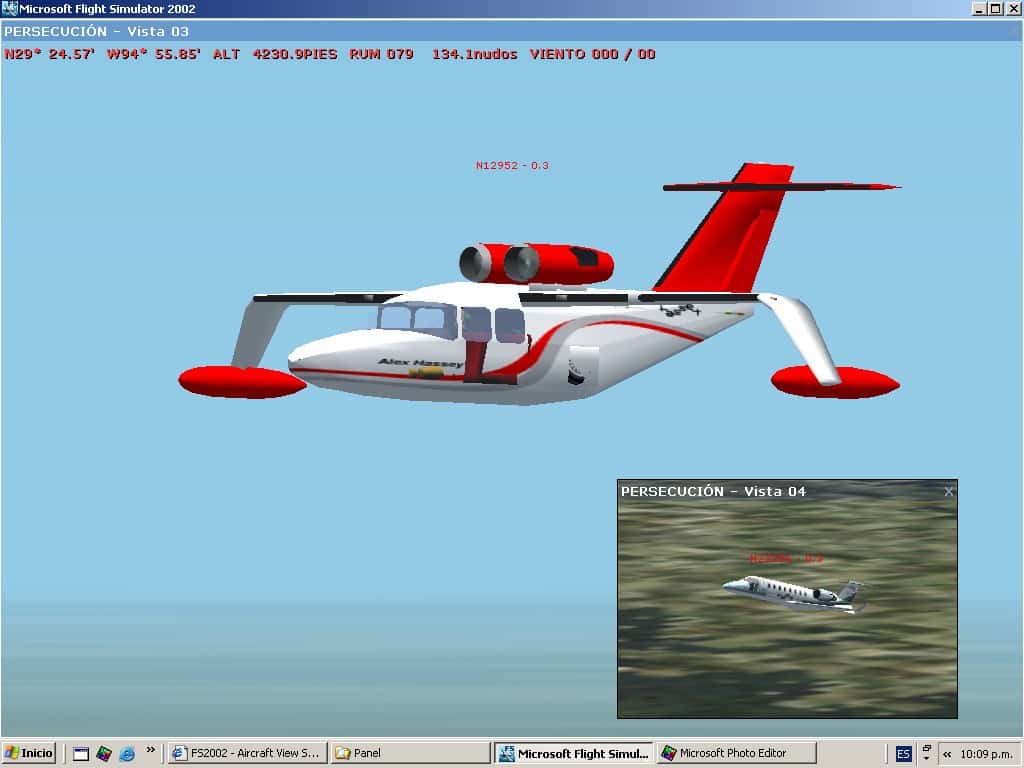Click the system clock showing 10:09 p.m.
Image resolution: width=1024 pixels, height=768 pixels.
[985, 753]
